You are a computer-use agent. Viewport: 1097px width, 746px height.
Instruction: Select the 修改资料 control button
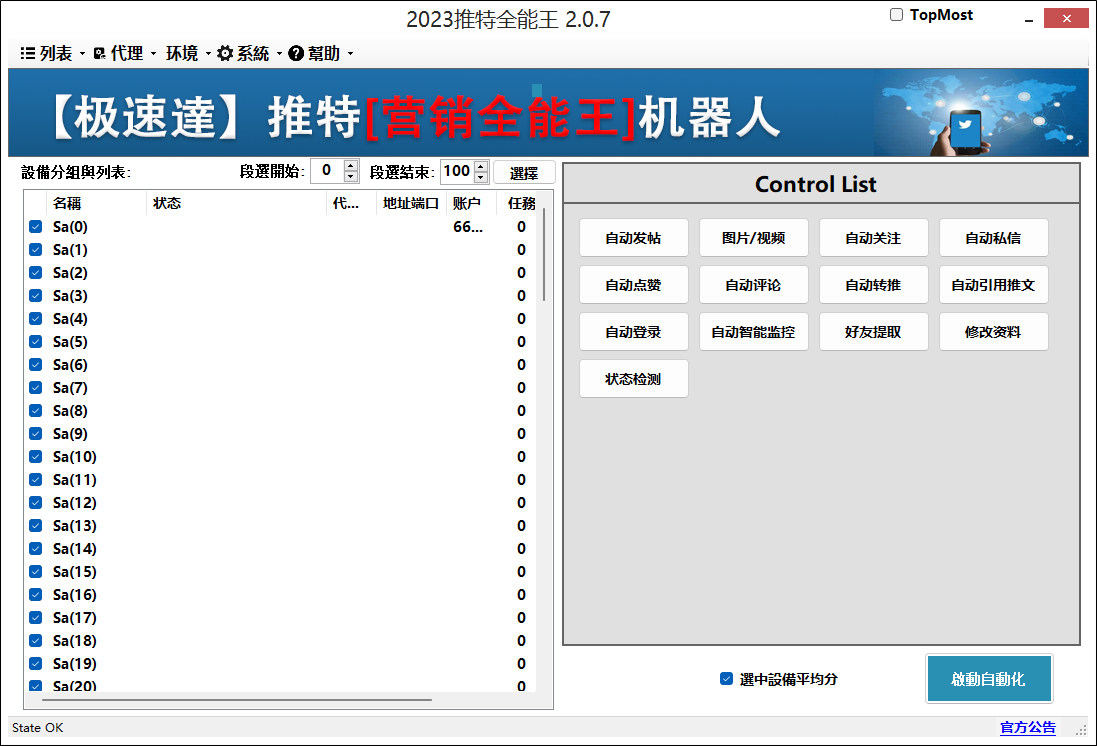pyautogui.click(x=993, y=332)
